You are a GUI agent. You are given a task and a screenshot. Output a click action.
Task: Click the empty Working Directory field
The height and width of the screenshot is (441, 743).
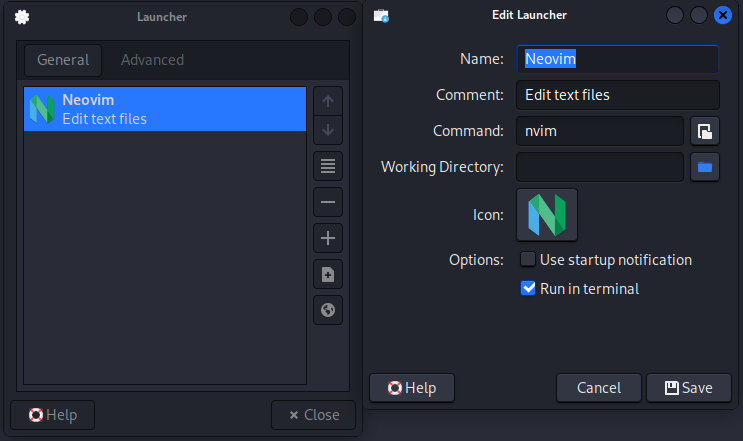click(x=600, y=167)
